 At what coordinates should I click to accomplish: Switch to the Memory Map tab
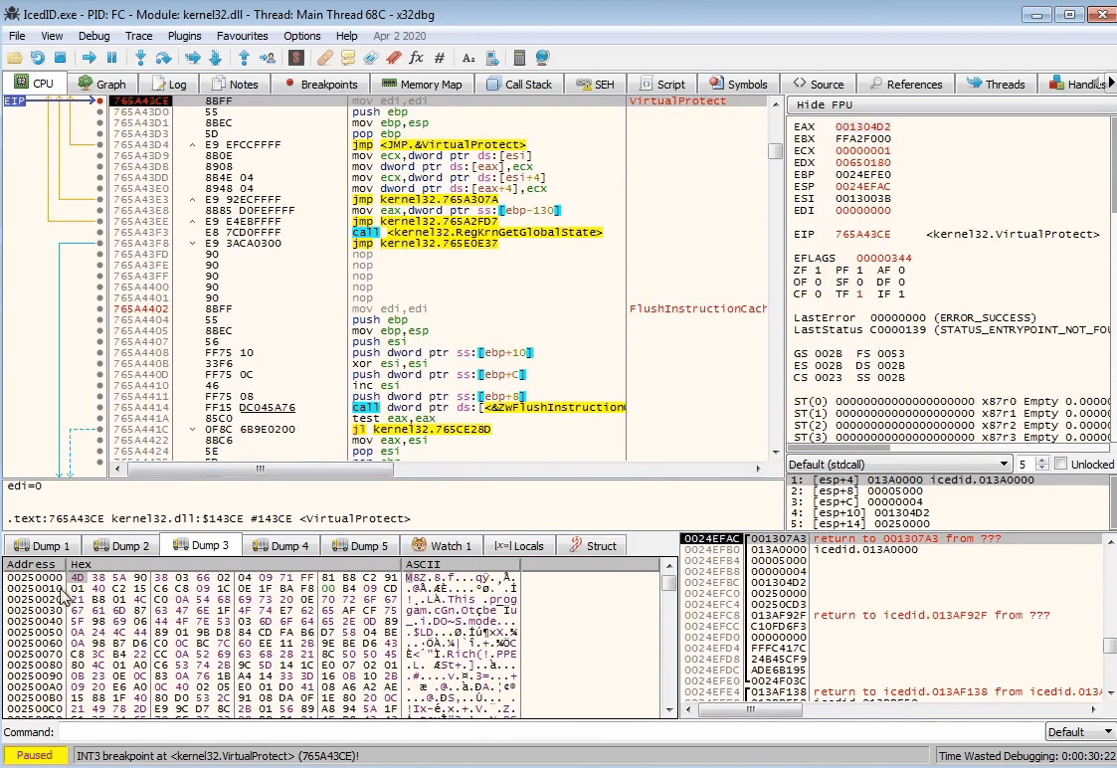click(x=425, y=84)
